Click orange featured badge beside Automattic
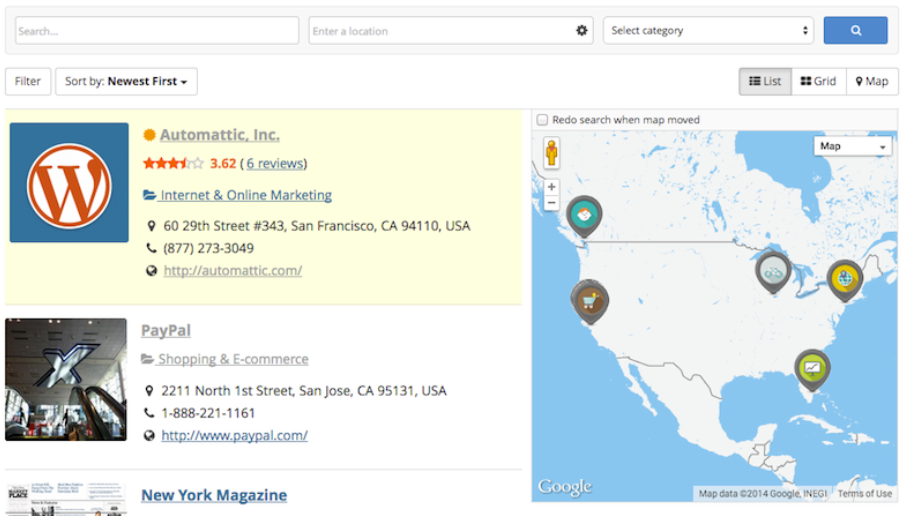The width and height of the screenshot is (907, 516). 149,135
